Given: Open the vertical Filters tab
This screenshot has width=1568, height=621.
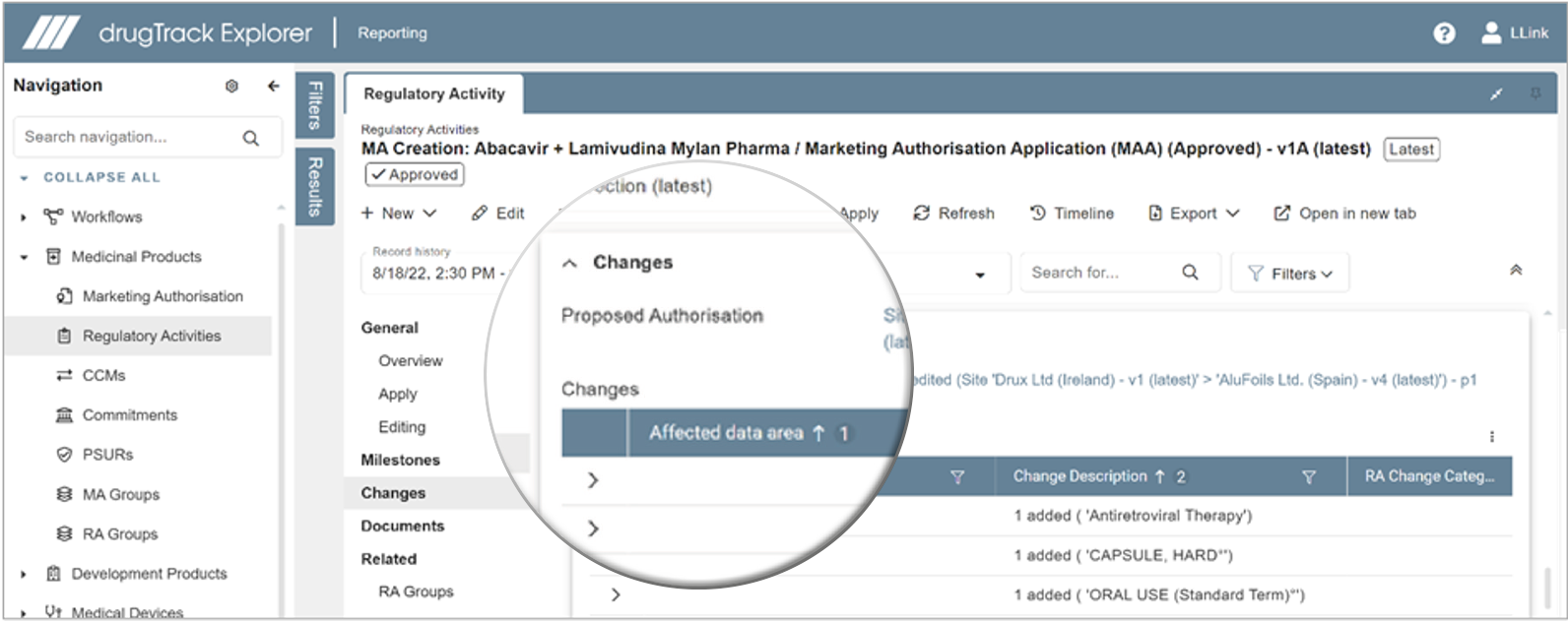Looking at the screenshot, I should coord(315,105).
